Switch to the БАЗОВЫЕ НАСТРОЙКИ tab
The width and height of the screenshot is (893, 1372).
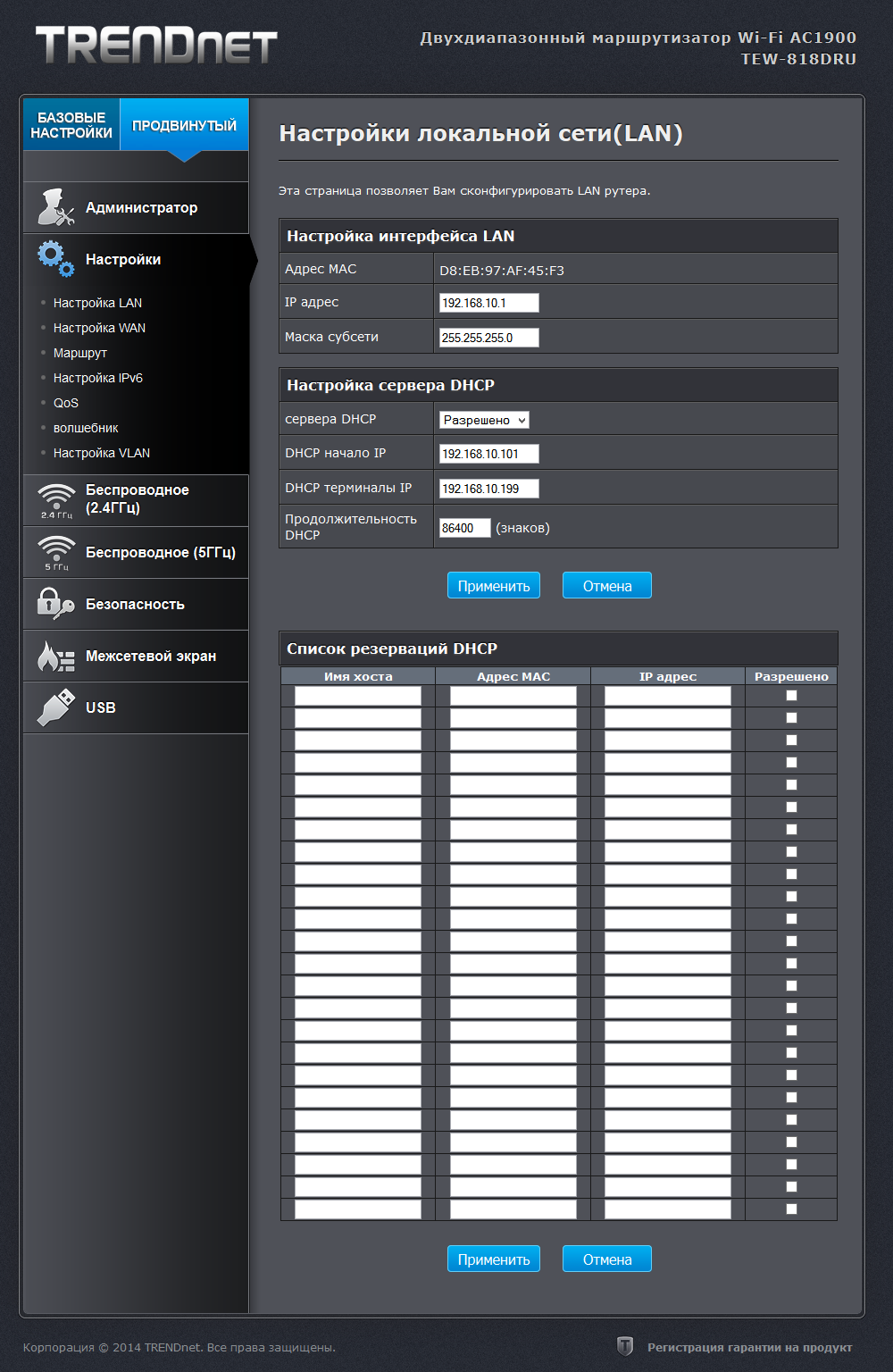[x=71, y=125]
